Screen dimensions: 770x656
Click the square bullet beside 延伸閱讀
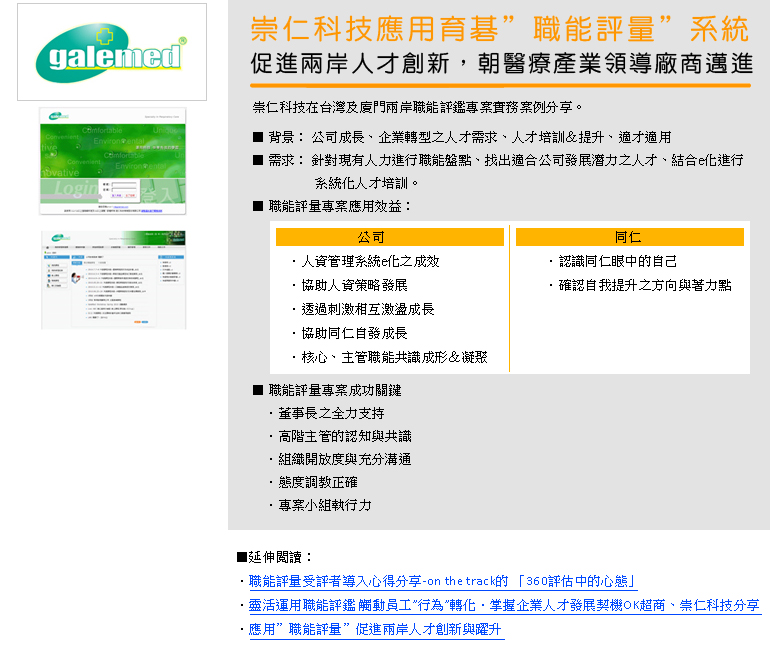(241, 557)
